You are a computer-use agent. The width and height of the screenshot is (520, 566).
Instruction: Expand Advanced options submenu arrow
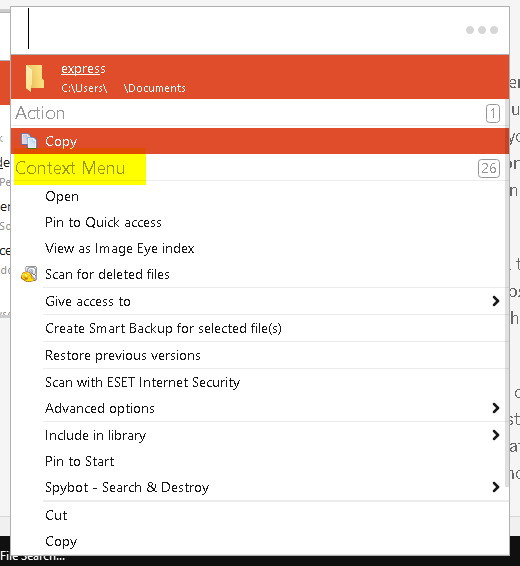click(x=496, y=408)
